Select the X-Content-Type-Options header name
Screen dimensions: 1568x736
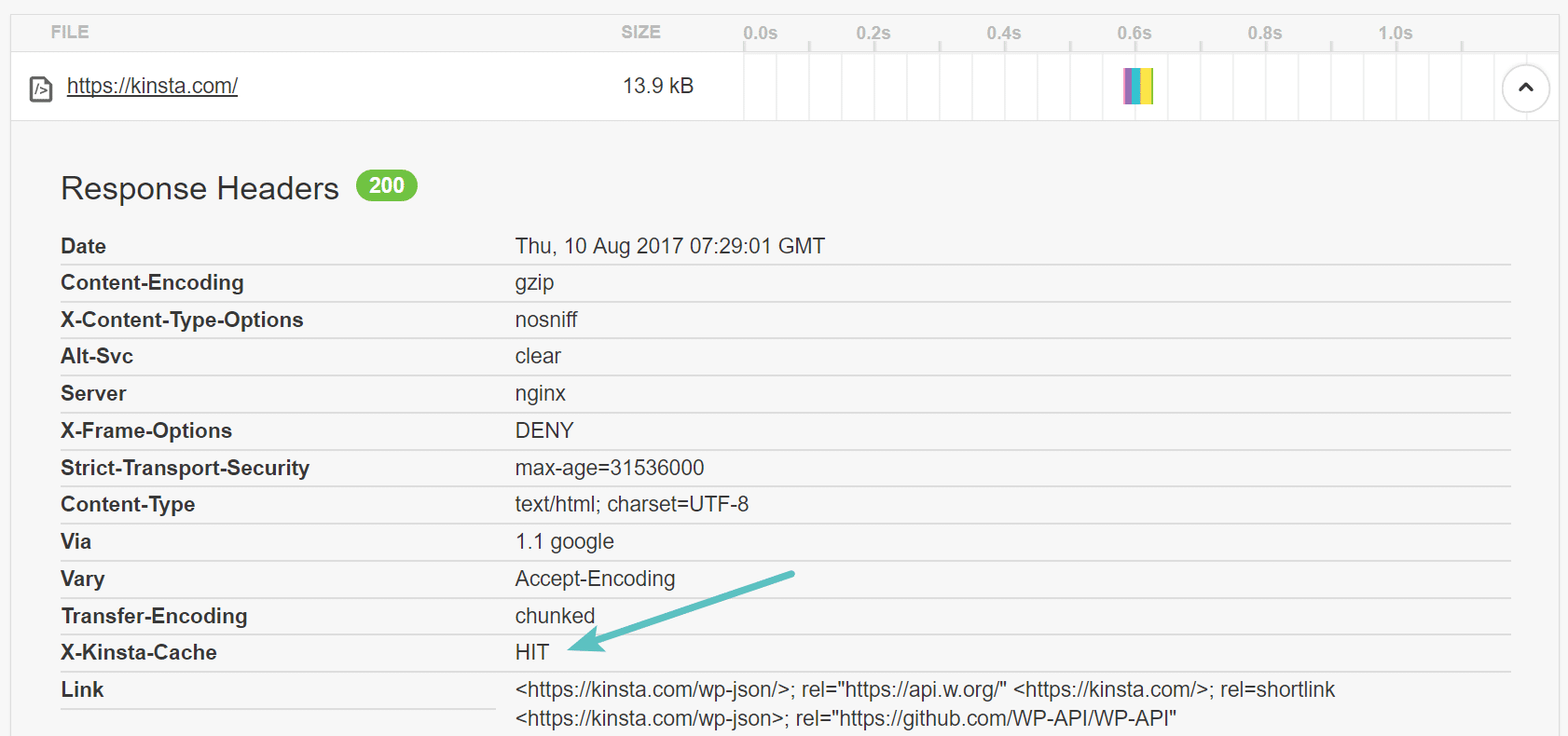pyautogui.click(x=182, y=320)
